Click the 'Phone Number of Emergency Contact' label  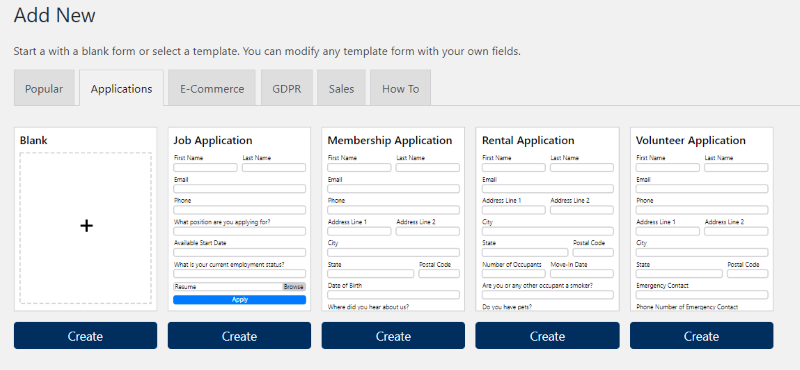(687, 307)
